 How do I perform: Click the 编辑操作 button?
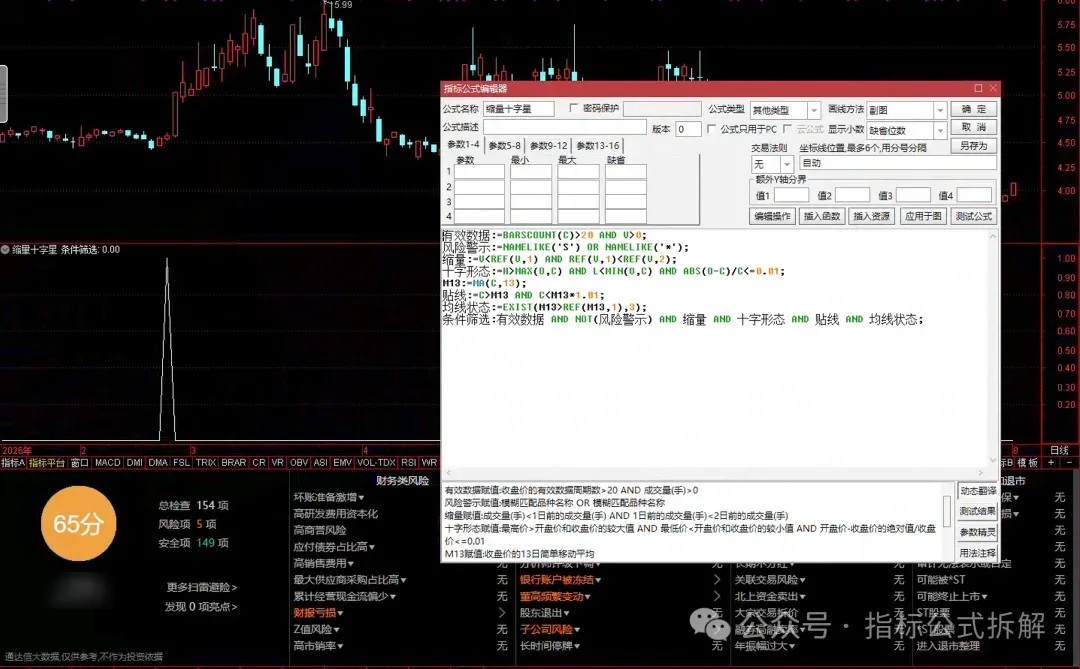(772, 216)
